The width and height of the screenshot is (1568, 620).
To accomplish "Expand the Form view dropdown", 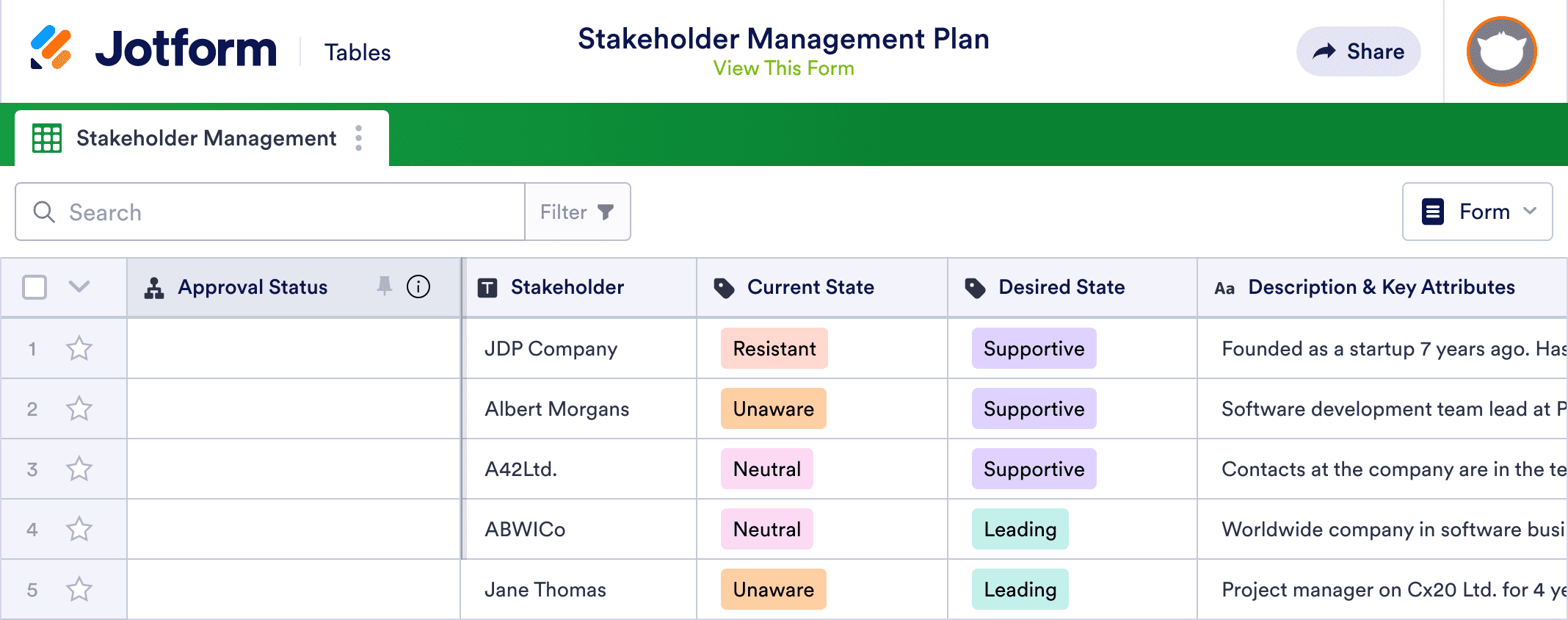I will point(1477,212).
